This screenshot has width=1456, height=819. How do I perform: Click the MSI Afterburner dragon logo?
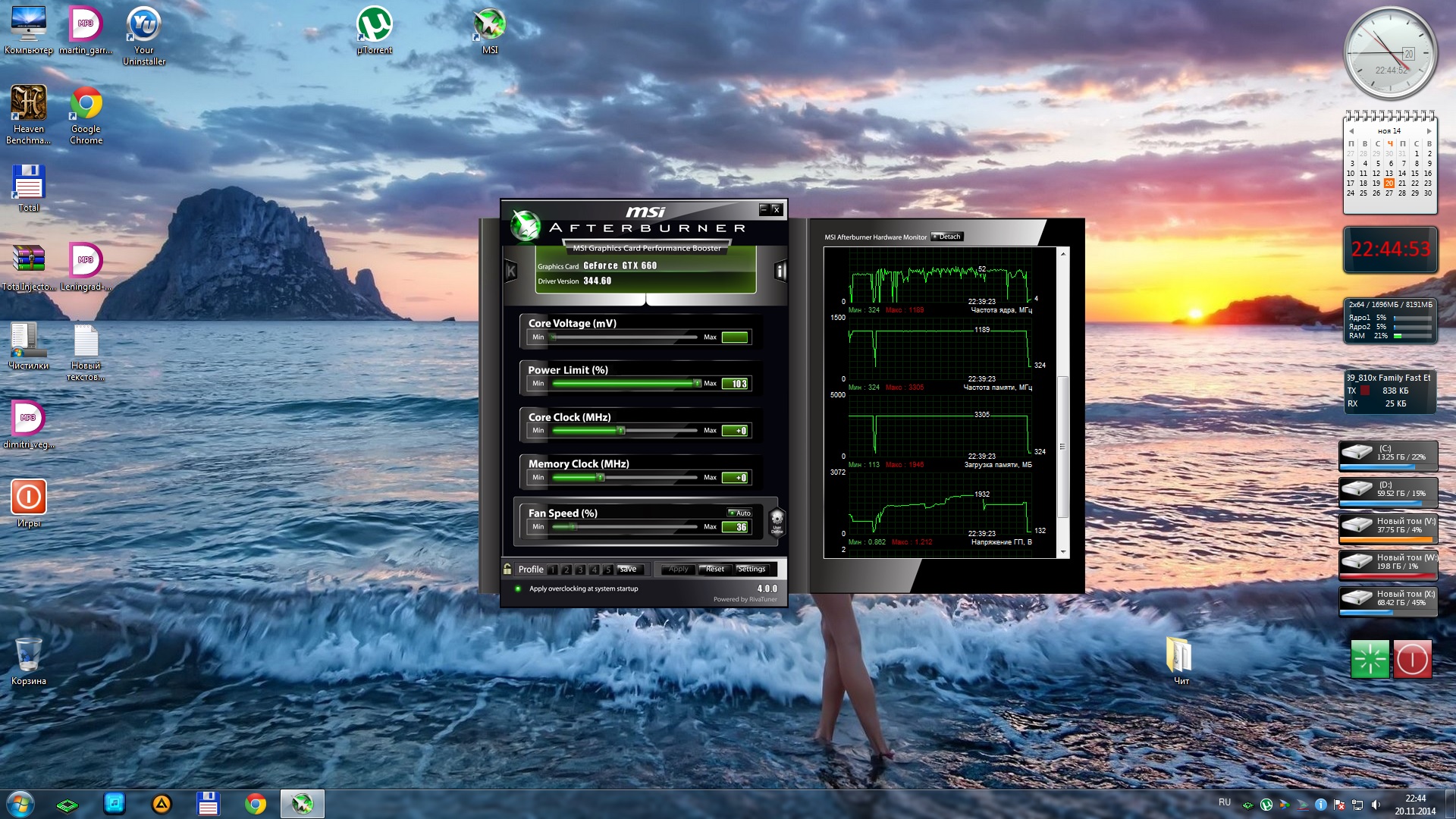pos(525,225)
